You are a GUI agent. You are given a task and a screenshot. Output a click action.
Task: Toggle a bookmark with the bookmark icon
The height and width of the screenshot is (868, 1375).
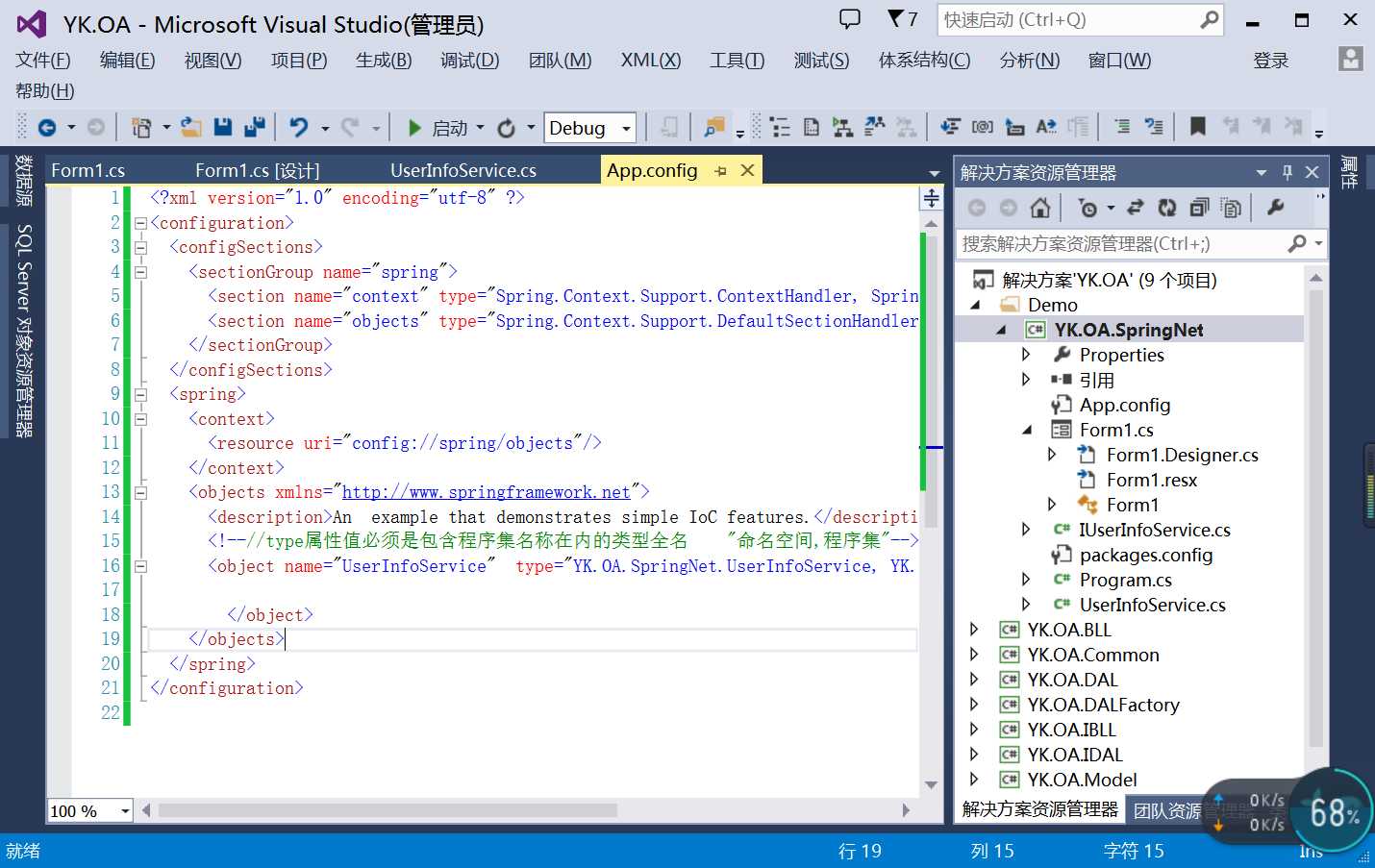pos(1198,127)
